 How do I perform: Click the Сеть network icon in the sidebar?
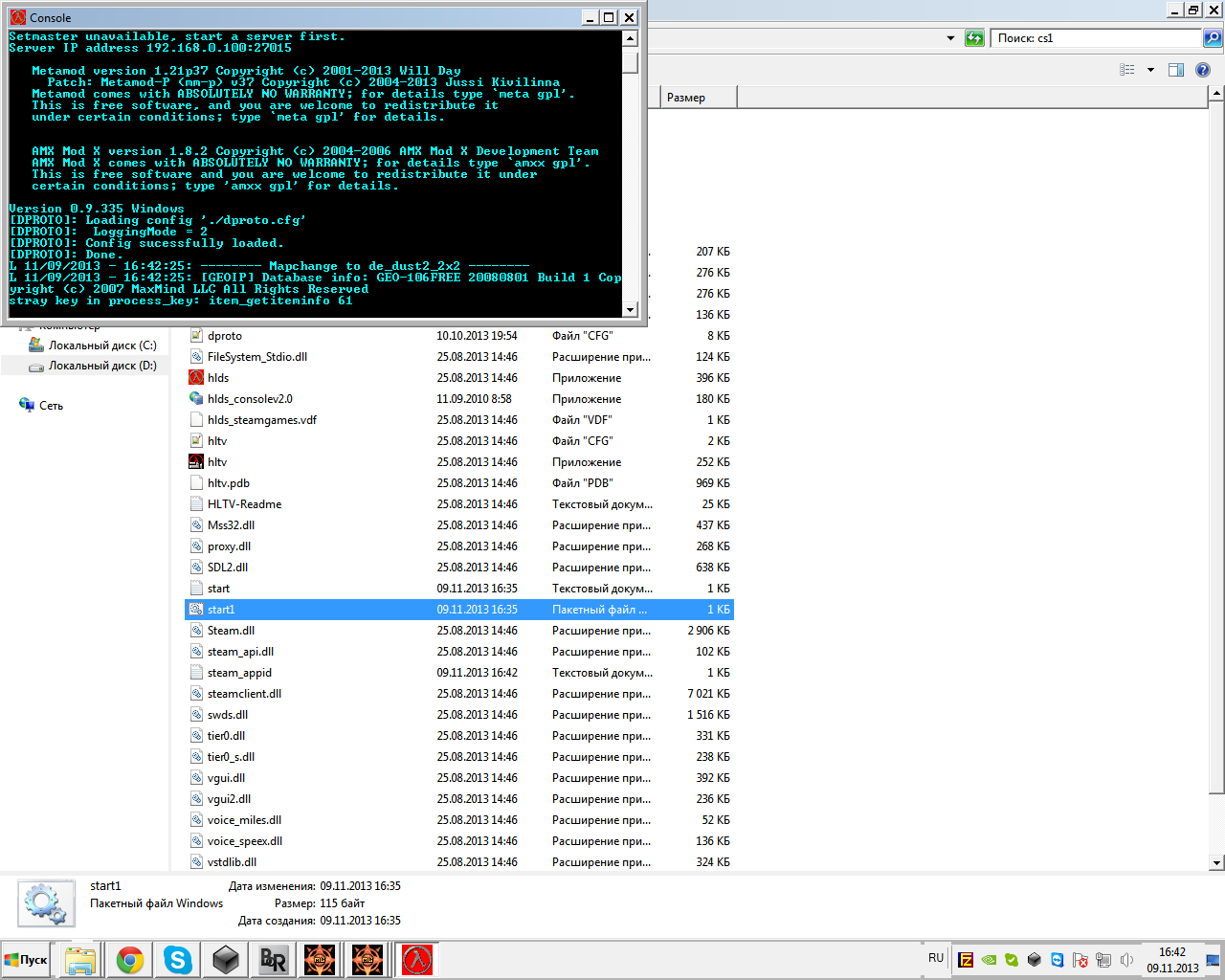click(27, 405)
